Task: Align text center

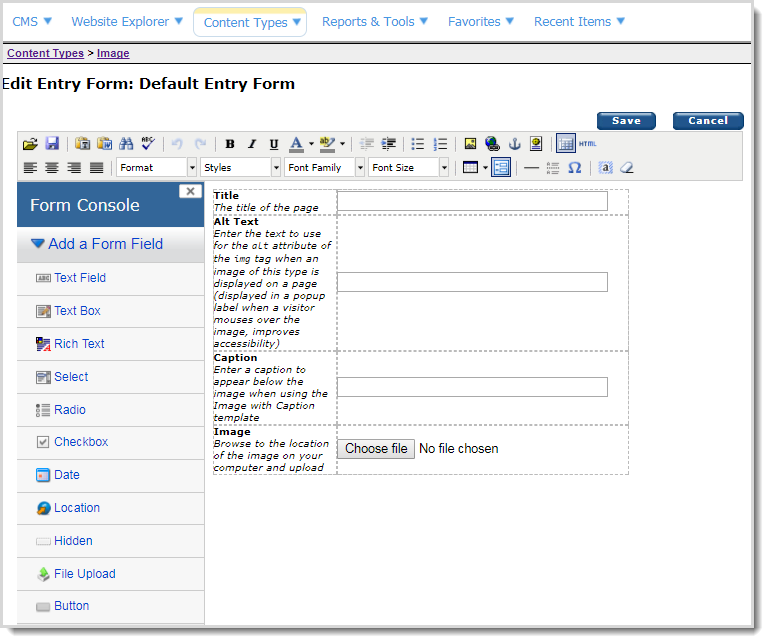Action: pos(52,168)
